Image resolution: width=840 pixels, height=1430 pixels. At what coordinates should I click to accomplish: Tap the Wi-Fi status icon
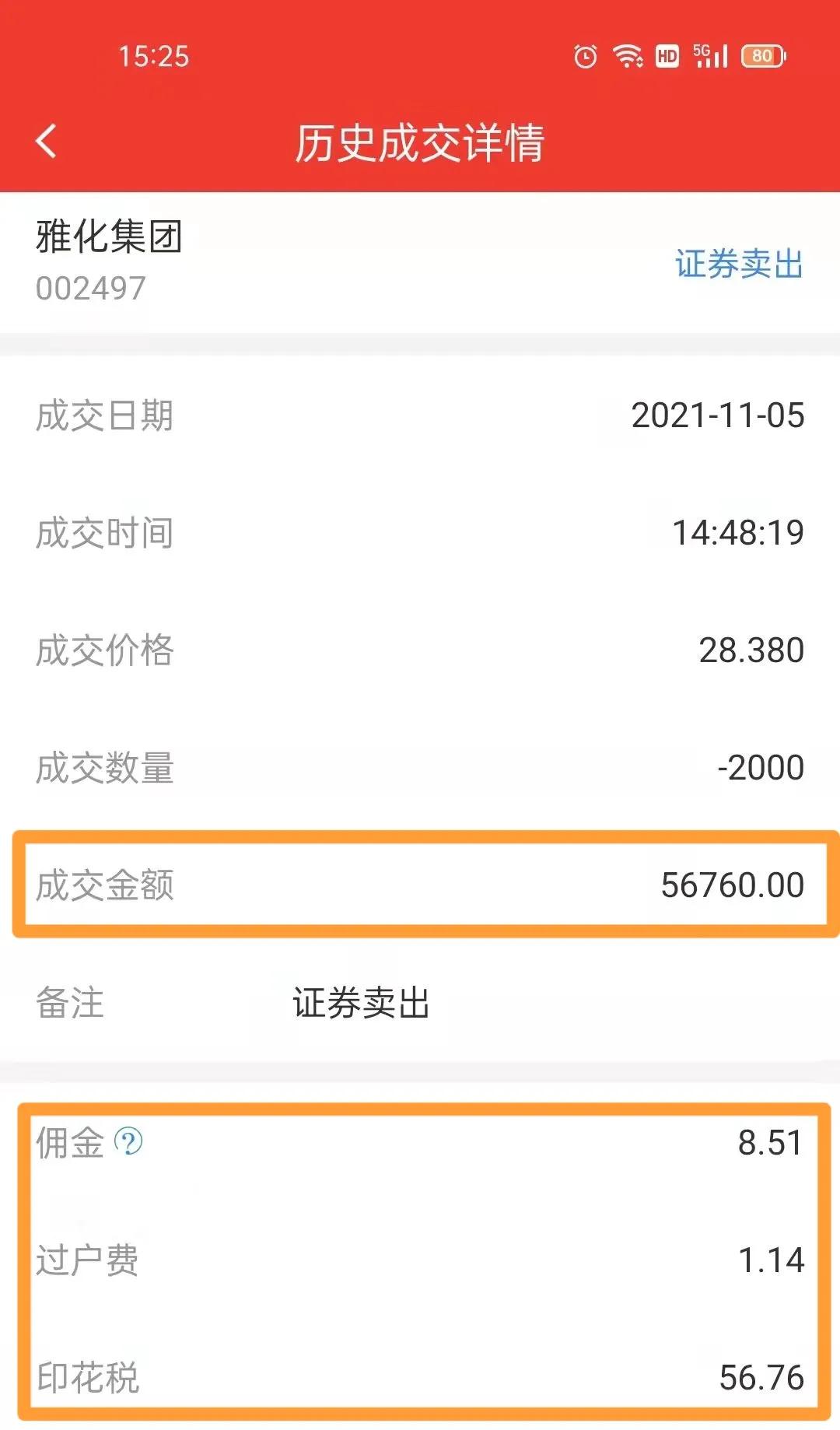coord(627,56)
